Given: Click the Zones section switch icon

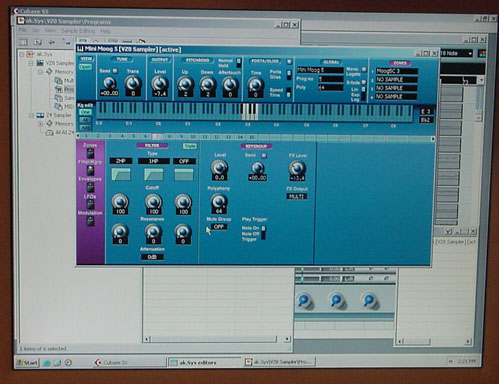Looking at the screenshot, I should pos(90,153).
